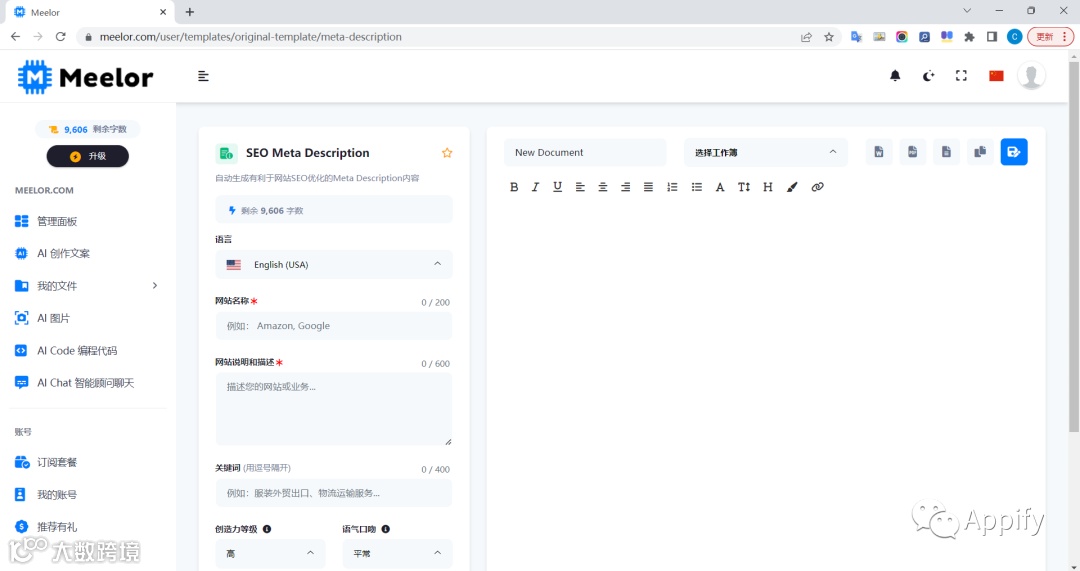Screen dimensions: 1080x571
Task: Open the user profile avatar
Action: pos(1031,76)
